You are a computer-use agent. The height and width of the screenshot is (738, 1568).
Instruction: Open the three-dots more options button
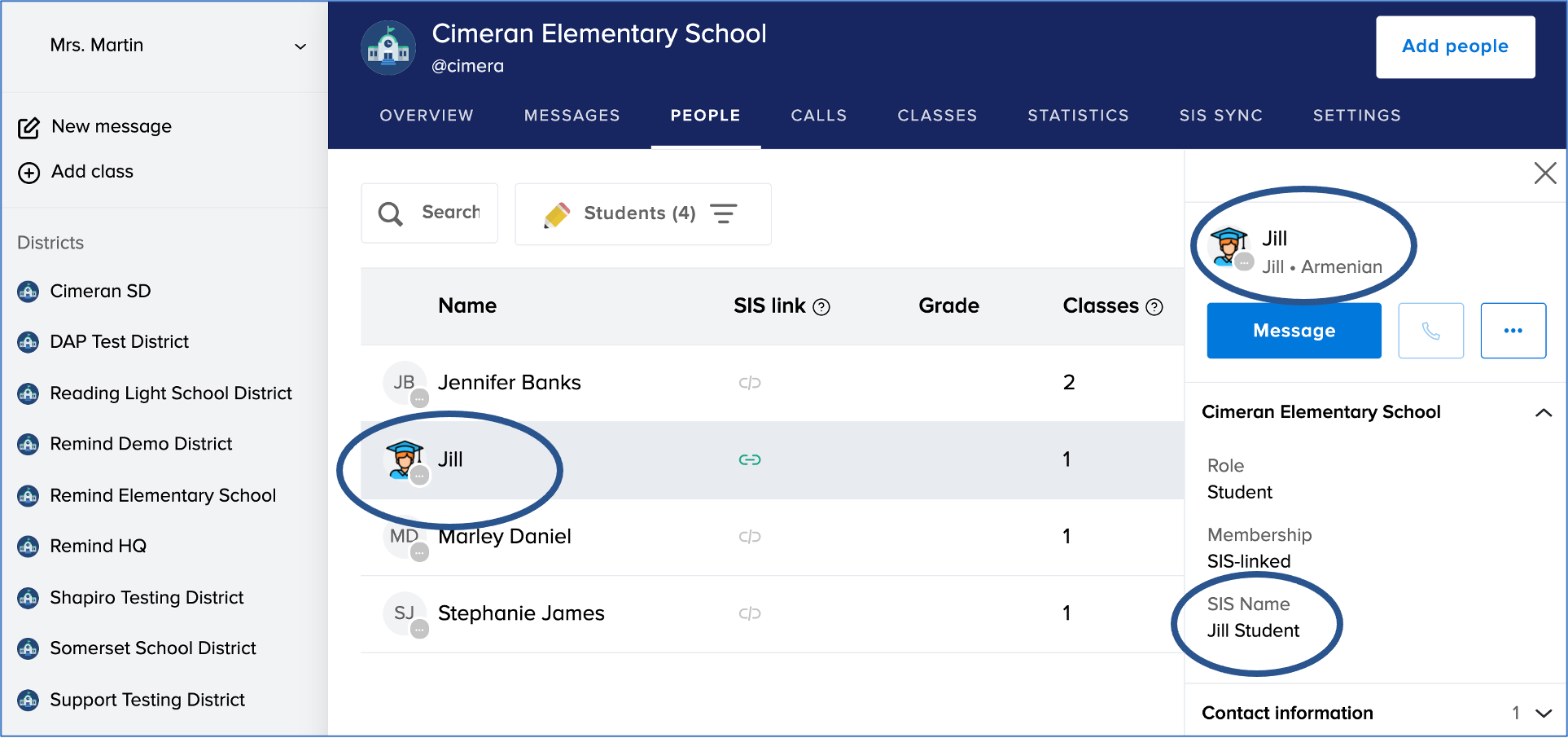[x=1513, y=331]
